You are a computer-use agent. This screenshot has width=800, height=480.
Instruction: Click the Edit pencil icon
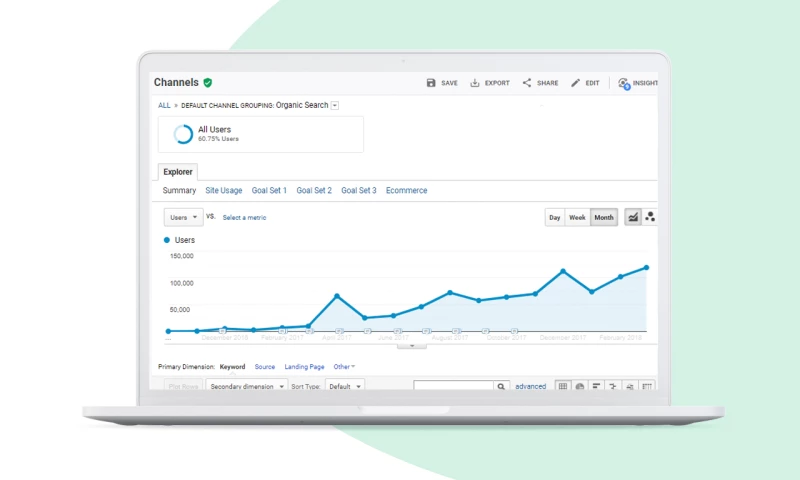pos(576,83)
